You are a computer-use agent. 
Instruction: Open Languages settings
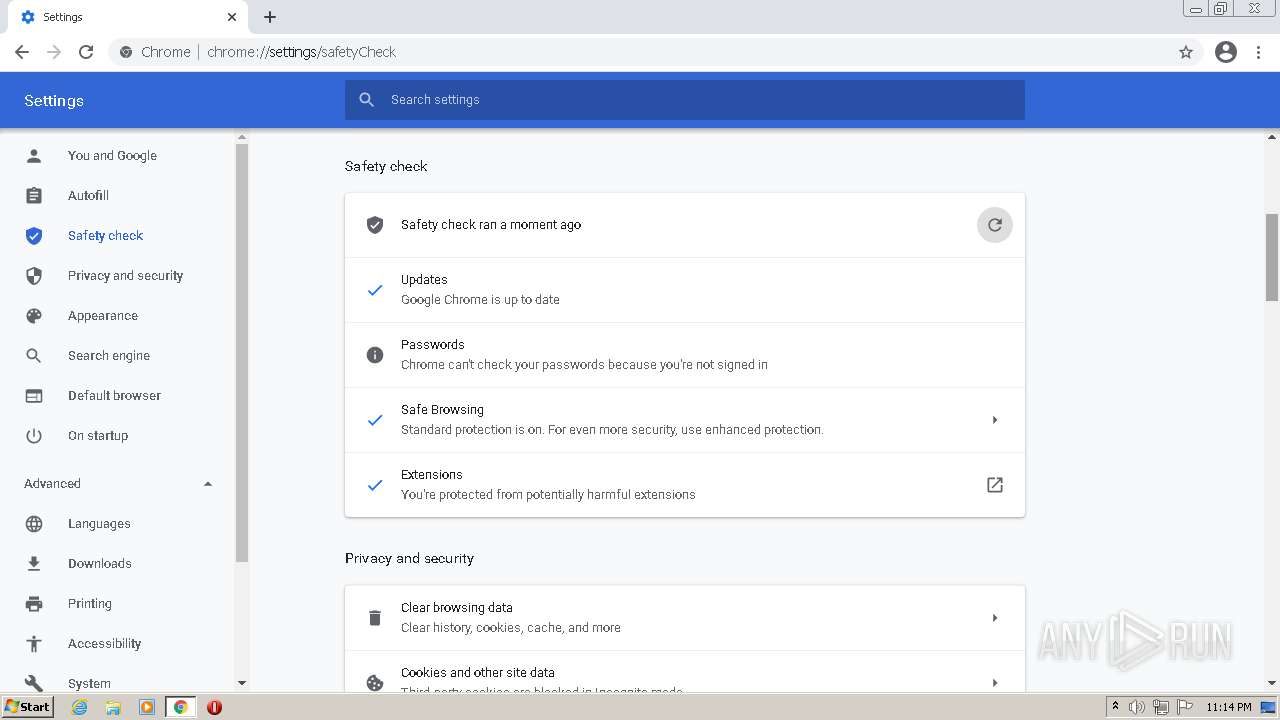click(x=99, y=524)
